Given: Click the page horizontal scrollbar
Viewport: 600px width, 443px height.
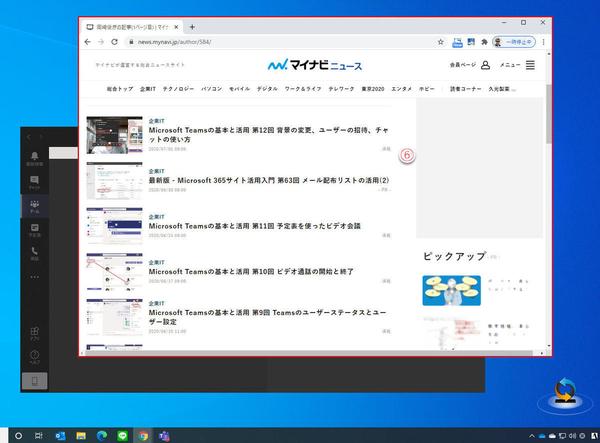Looking at the screenshot, I should pos(308,353).
